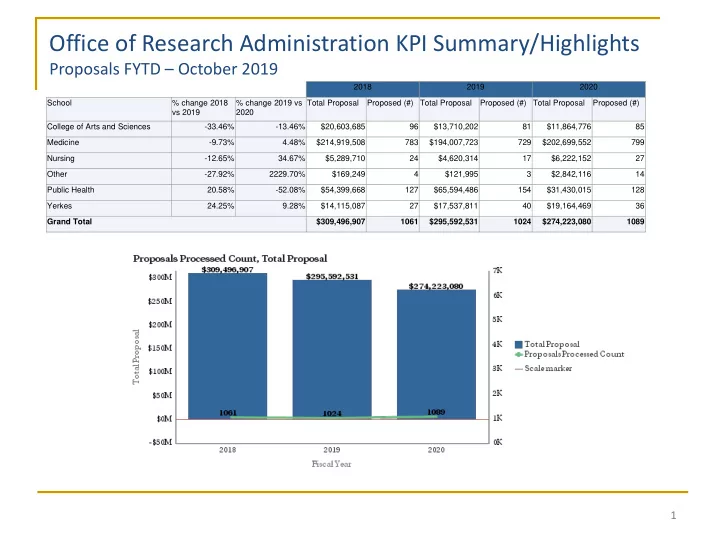This screenshot has width=720, height=540.
Task: Click the slide page number 1
Action: click(673, 515)
